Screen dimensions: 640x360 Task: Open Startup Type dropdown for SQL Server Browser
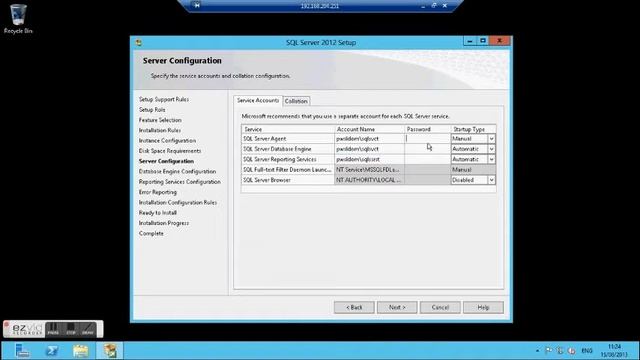click(x=491, y=180)
